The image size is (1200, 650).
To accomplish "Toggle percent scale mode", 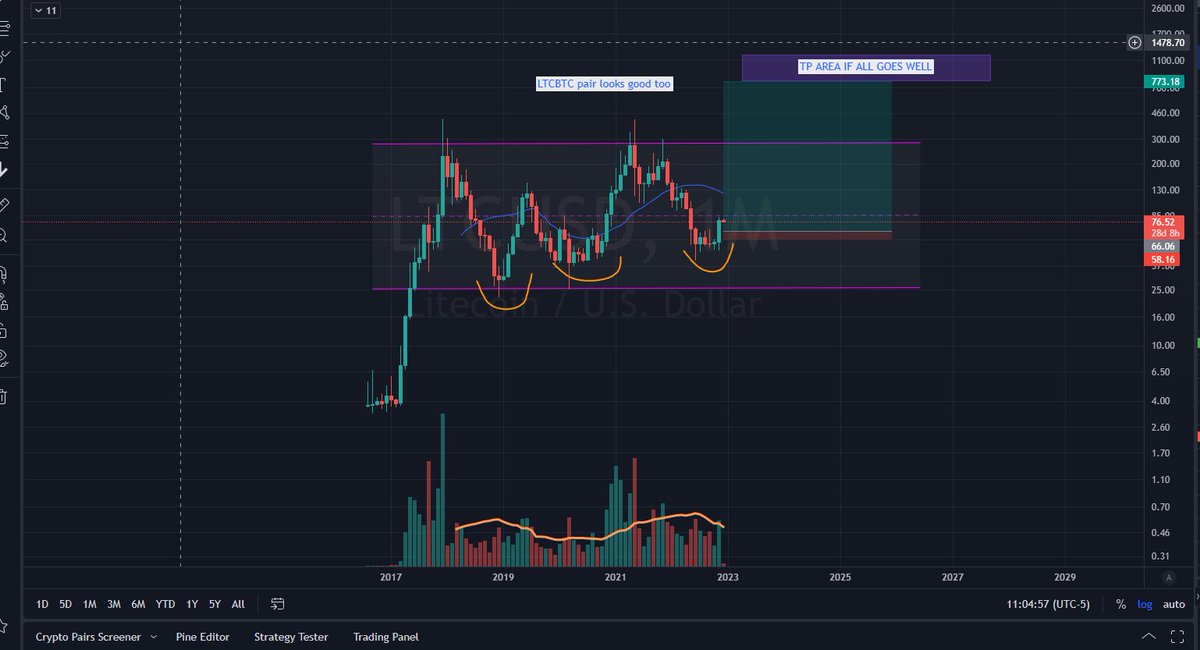I will pos(1121,604).
